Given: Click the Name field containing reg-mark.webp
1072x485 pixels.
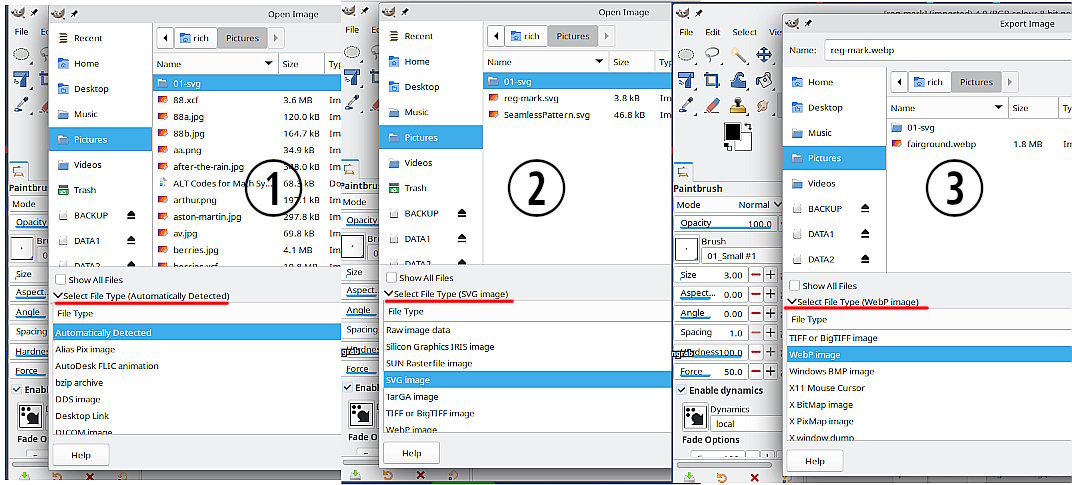Looking at the screenshot, I should pos(947,50).
